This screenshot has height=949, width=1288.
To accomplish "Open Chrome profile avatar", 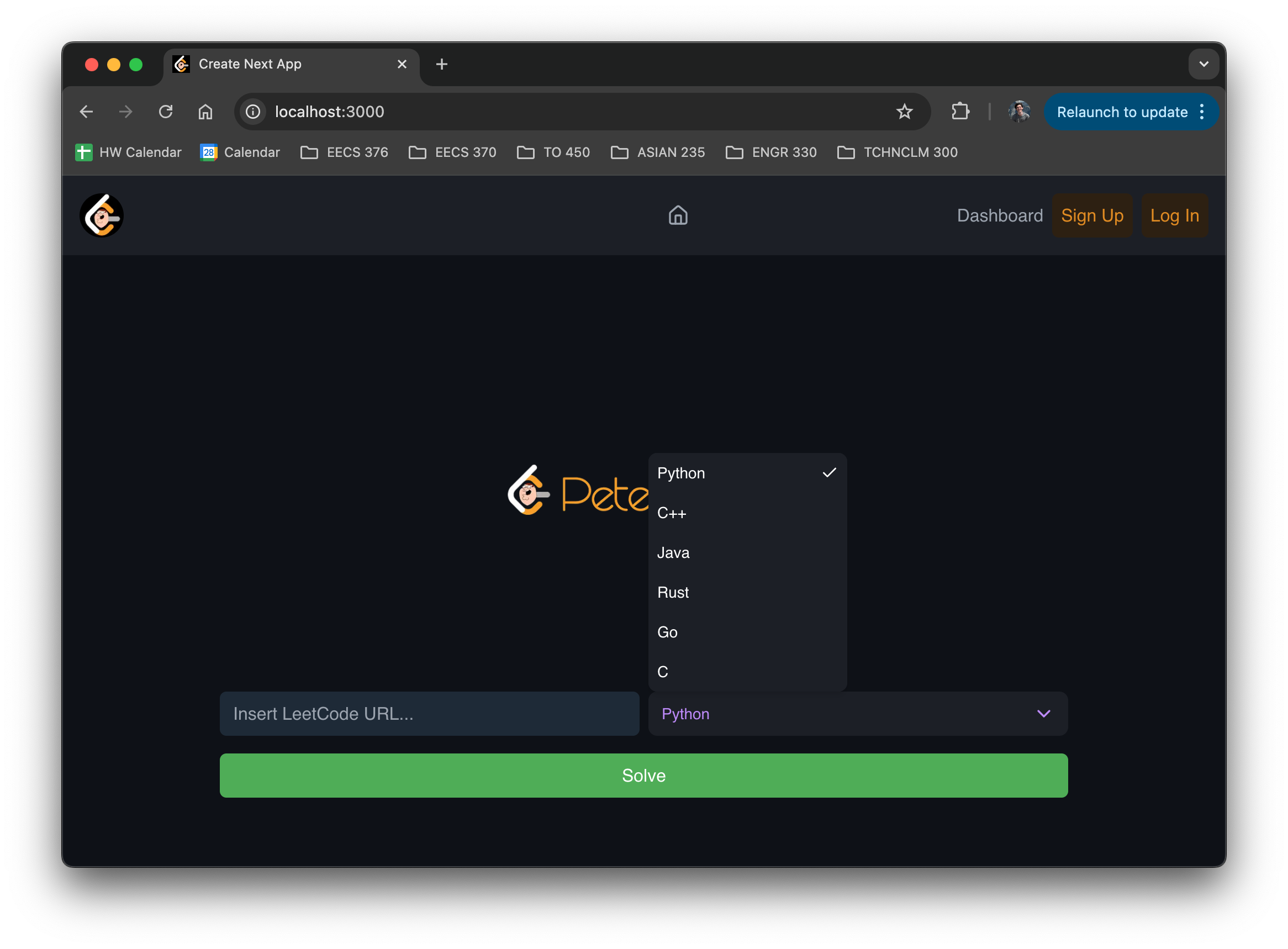I will pyautogui.click(x=1018, y=112).
